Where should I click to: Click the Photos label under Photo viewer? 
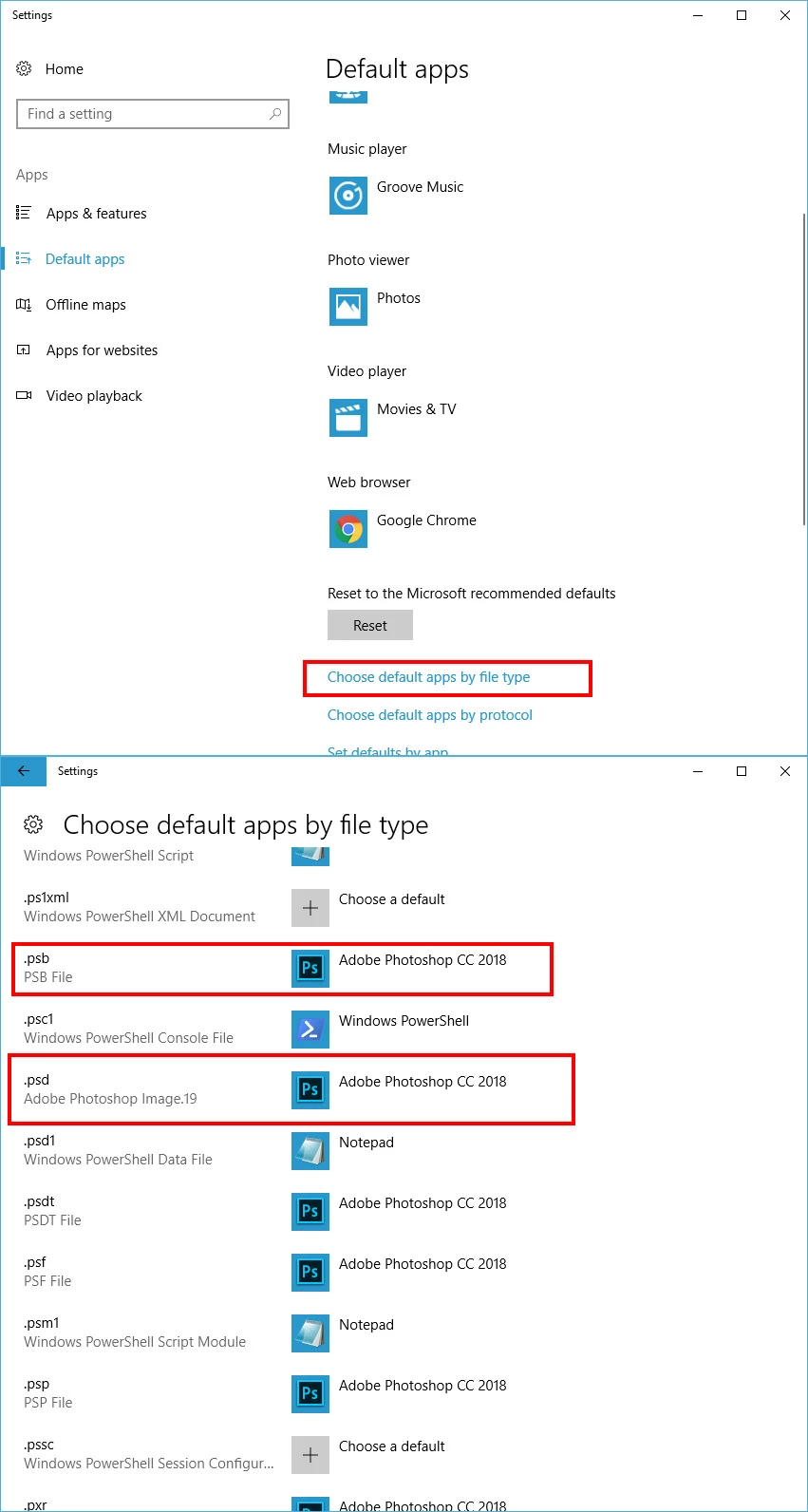click(398, 298)
